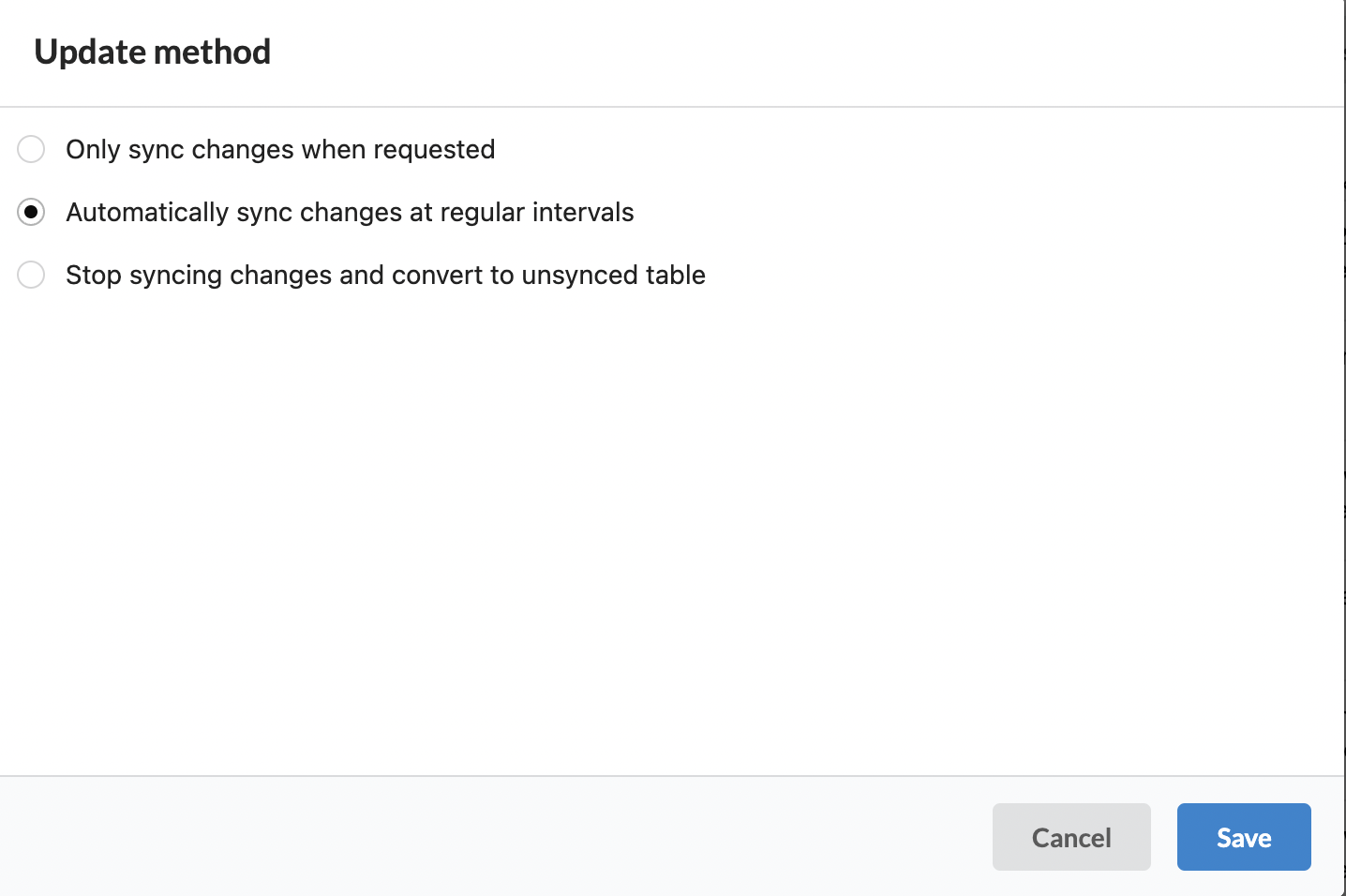Screen dimensions: 1346x896
Task: Click the 'Only sync changes when requested' label text
Action: [x=280, y=149]
